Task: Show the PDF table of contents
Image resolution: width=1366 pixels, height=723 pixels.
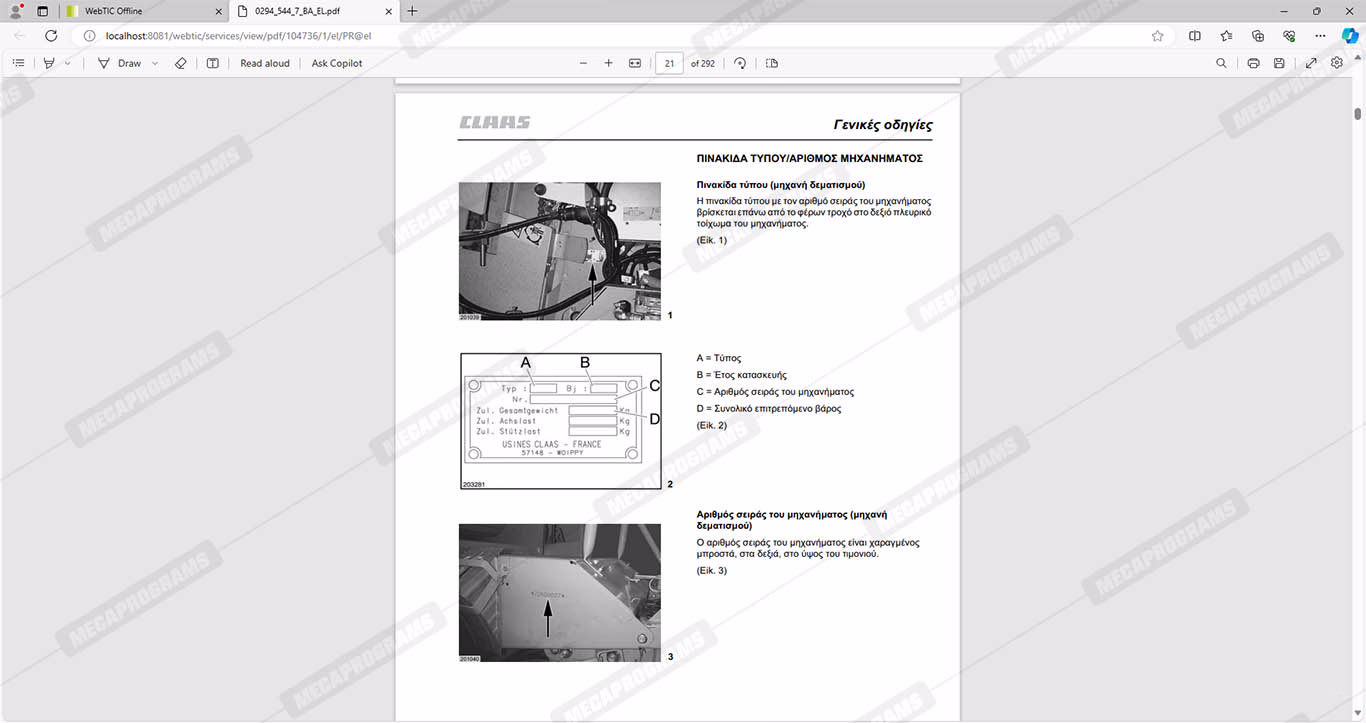Action: pyautogui.click(x=18, y=63)
